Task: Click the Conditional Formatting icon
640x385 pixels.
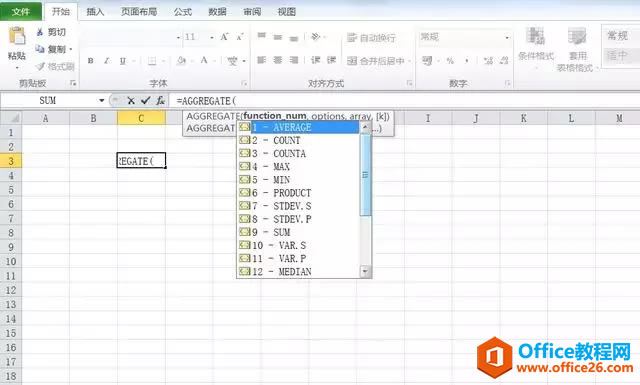Action: (x=535, y=37)
